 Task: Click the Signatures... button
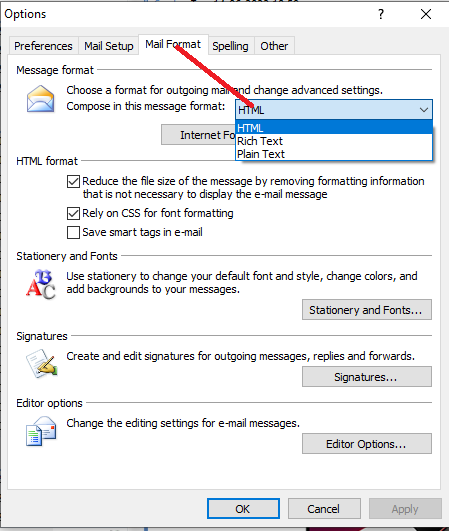point(367,377)
